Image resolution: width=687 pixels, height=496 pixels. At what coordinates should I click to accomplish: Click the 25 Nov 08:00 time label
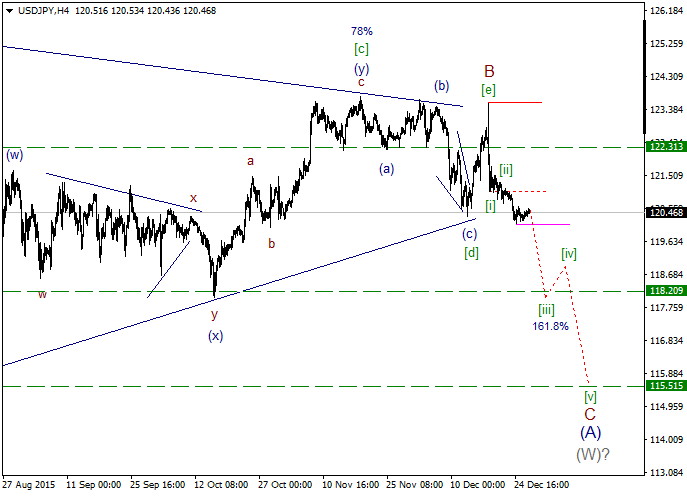(x=414, y=485)
